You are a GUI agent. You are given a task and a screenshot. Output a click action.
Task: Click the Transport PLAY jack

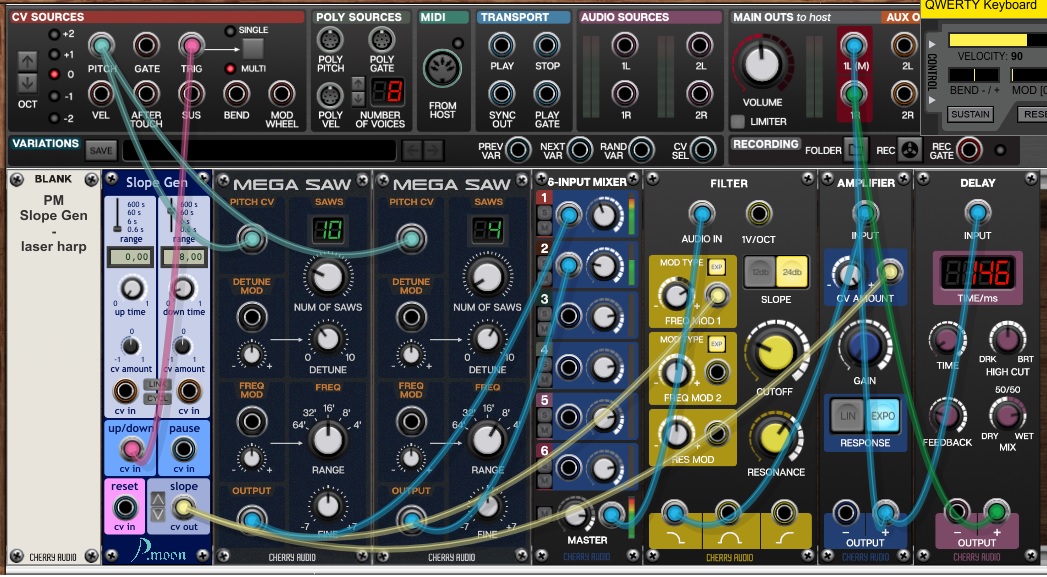(501, 46)
